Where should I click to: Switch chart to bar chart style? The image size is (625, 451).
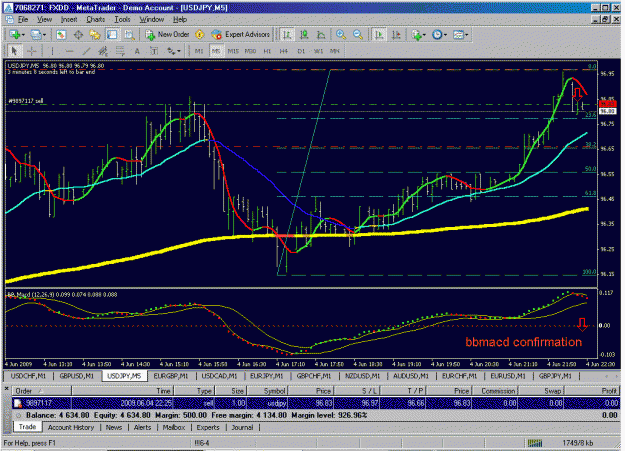pos(287,35)
